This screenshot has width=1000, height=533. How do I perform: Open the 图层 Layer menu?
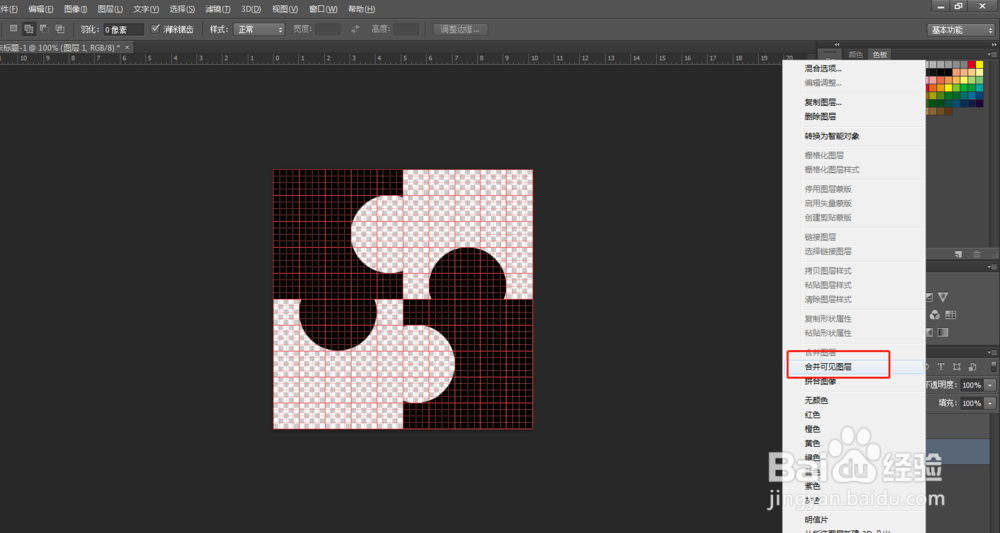pyautogui.click(x=110, y=9)
